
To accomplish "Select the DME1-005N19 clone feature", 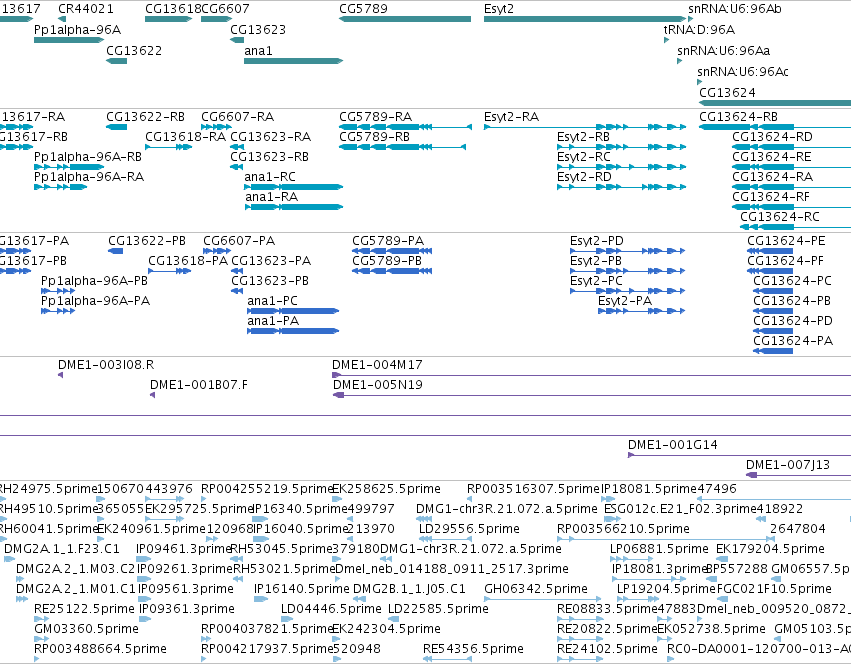I will tap(592, 395).
